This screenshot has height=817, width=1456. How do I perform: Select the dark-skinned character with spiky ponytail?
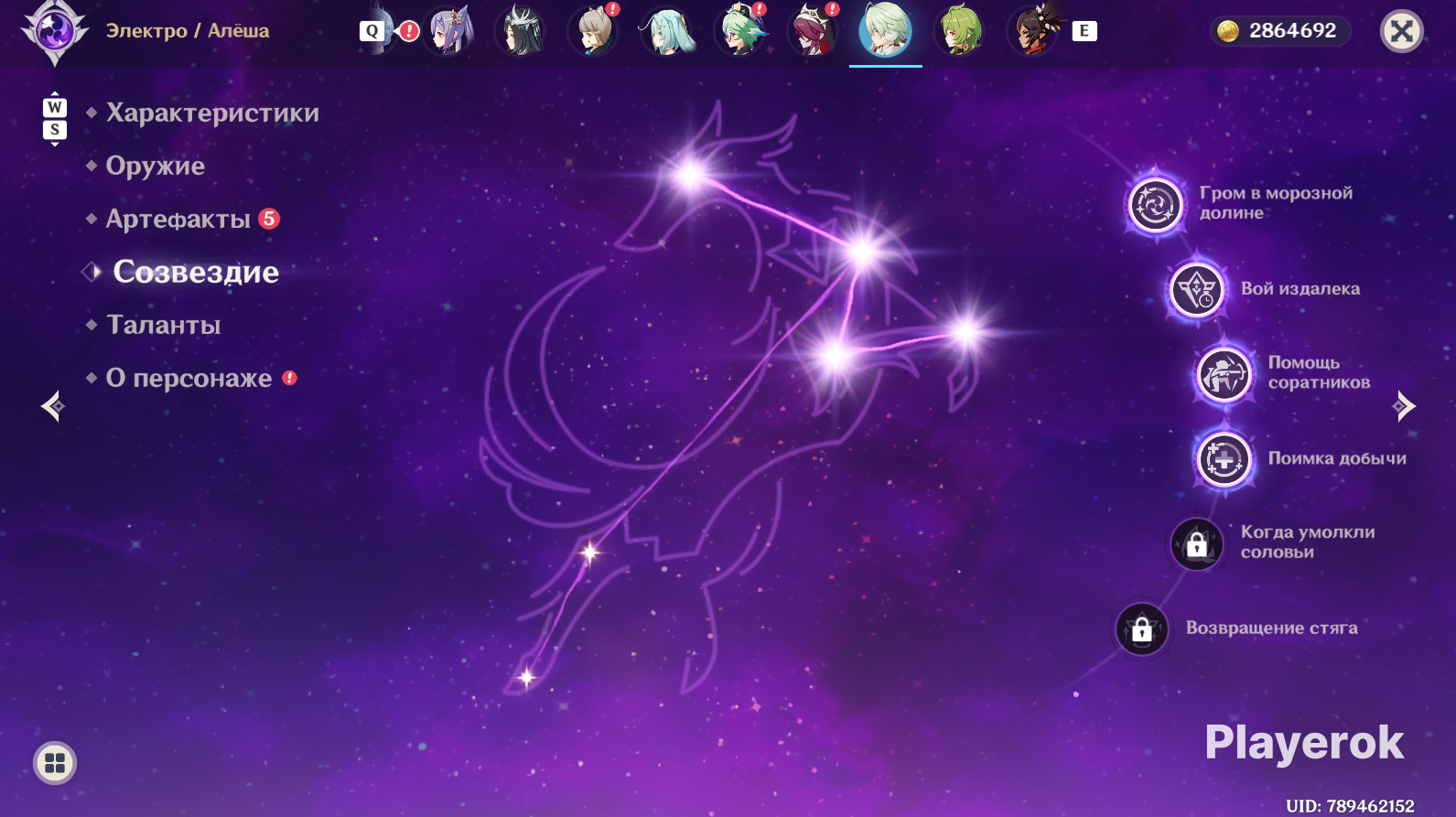(x=1033, y=30)
